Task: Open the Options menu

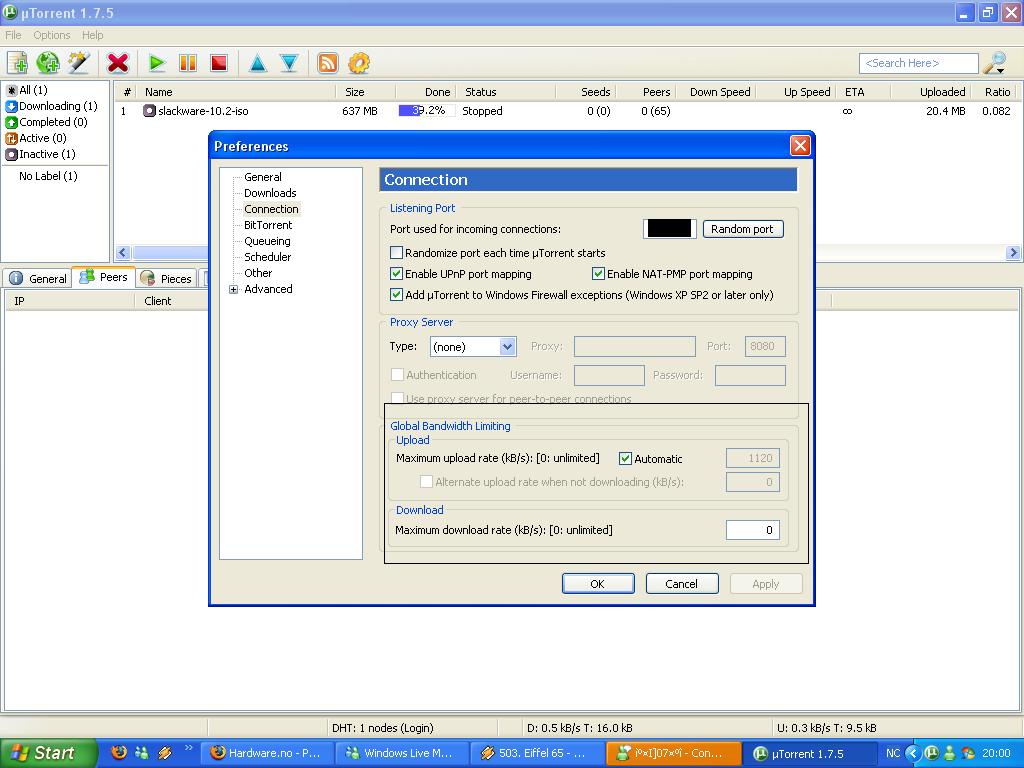Action: [52, 35]
